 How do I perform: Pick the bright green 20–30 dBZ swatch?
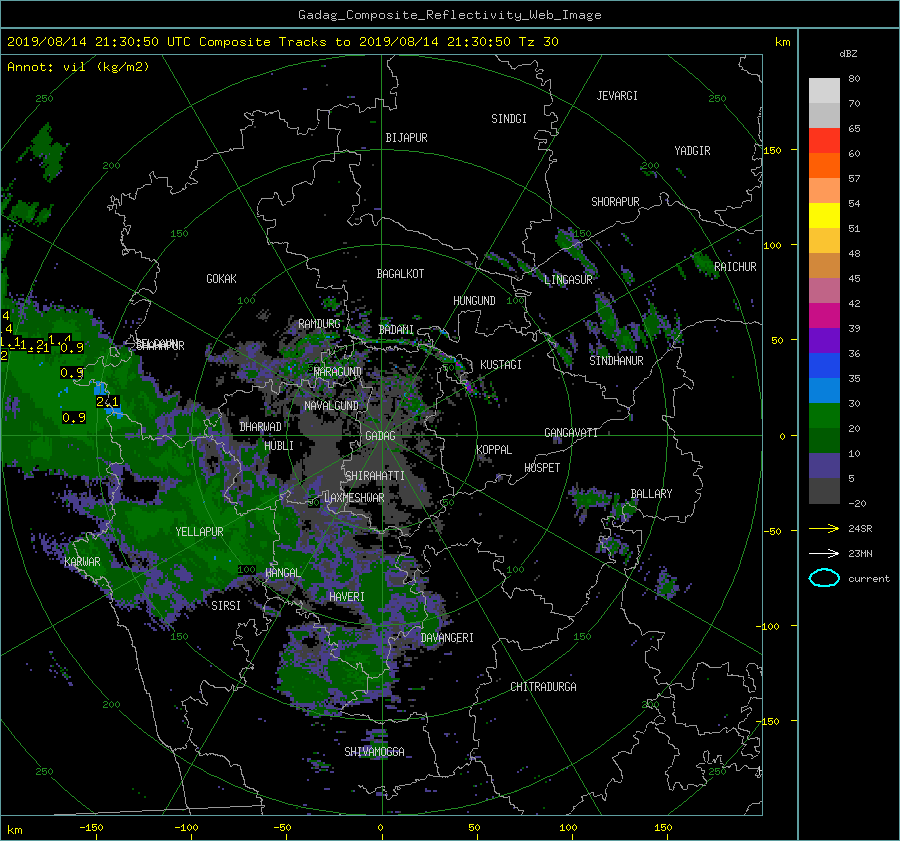824,415
